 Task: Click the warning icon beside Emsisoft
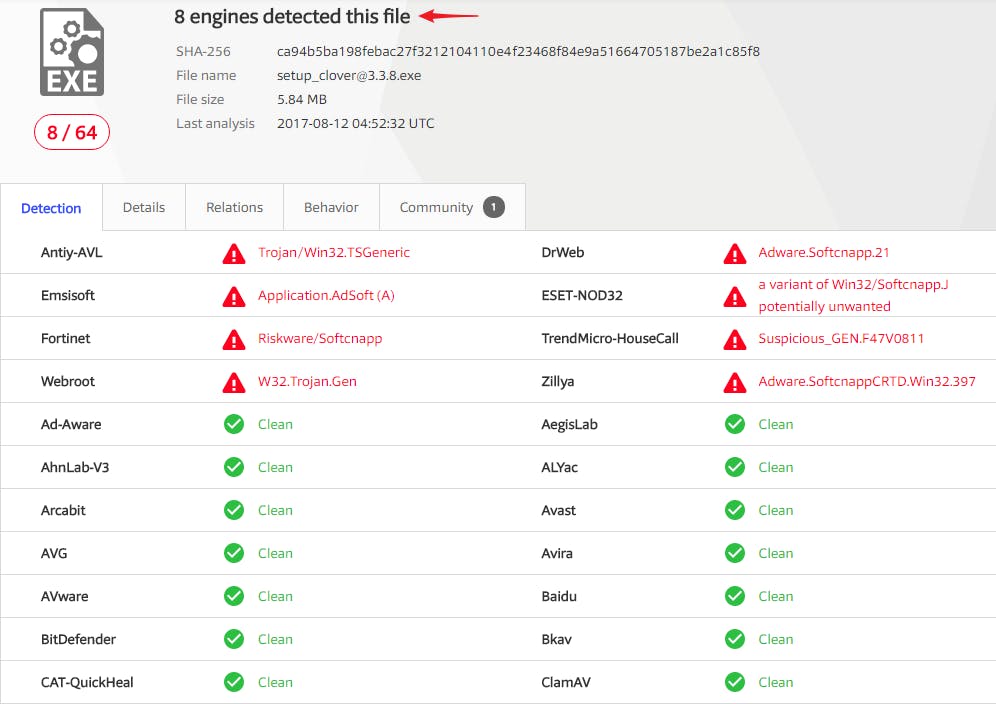click(x=234, y=296)
